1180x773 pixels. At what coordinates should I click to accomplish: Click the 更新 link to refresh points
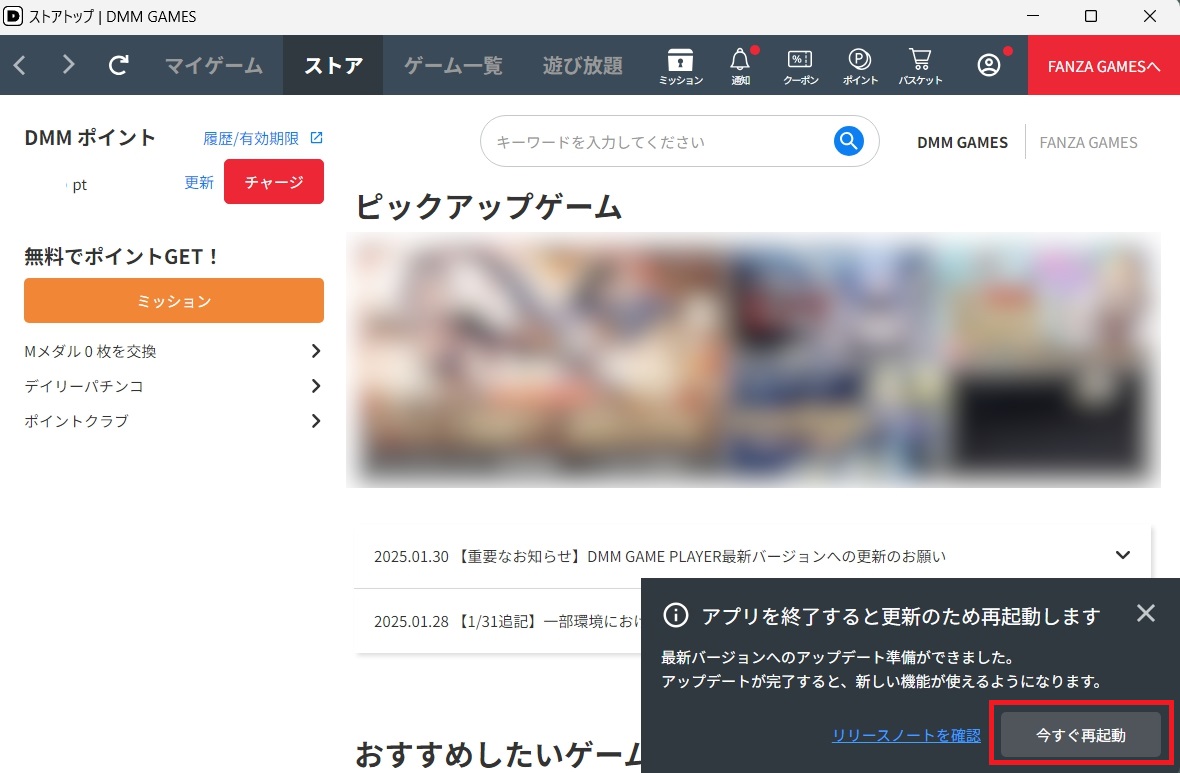click(199, 182)
